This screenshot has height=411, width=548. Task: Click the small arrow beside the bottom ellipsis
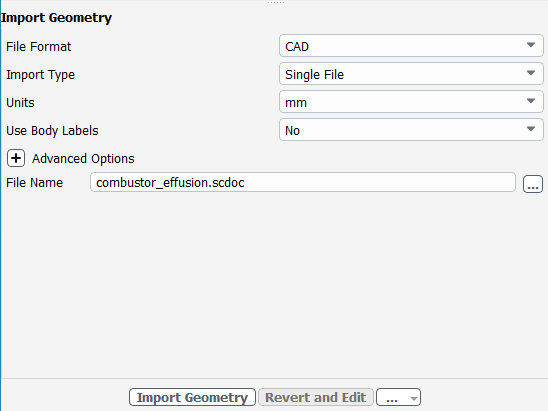(413, 398)
